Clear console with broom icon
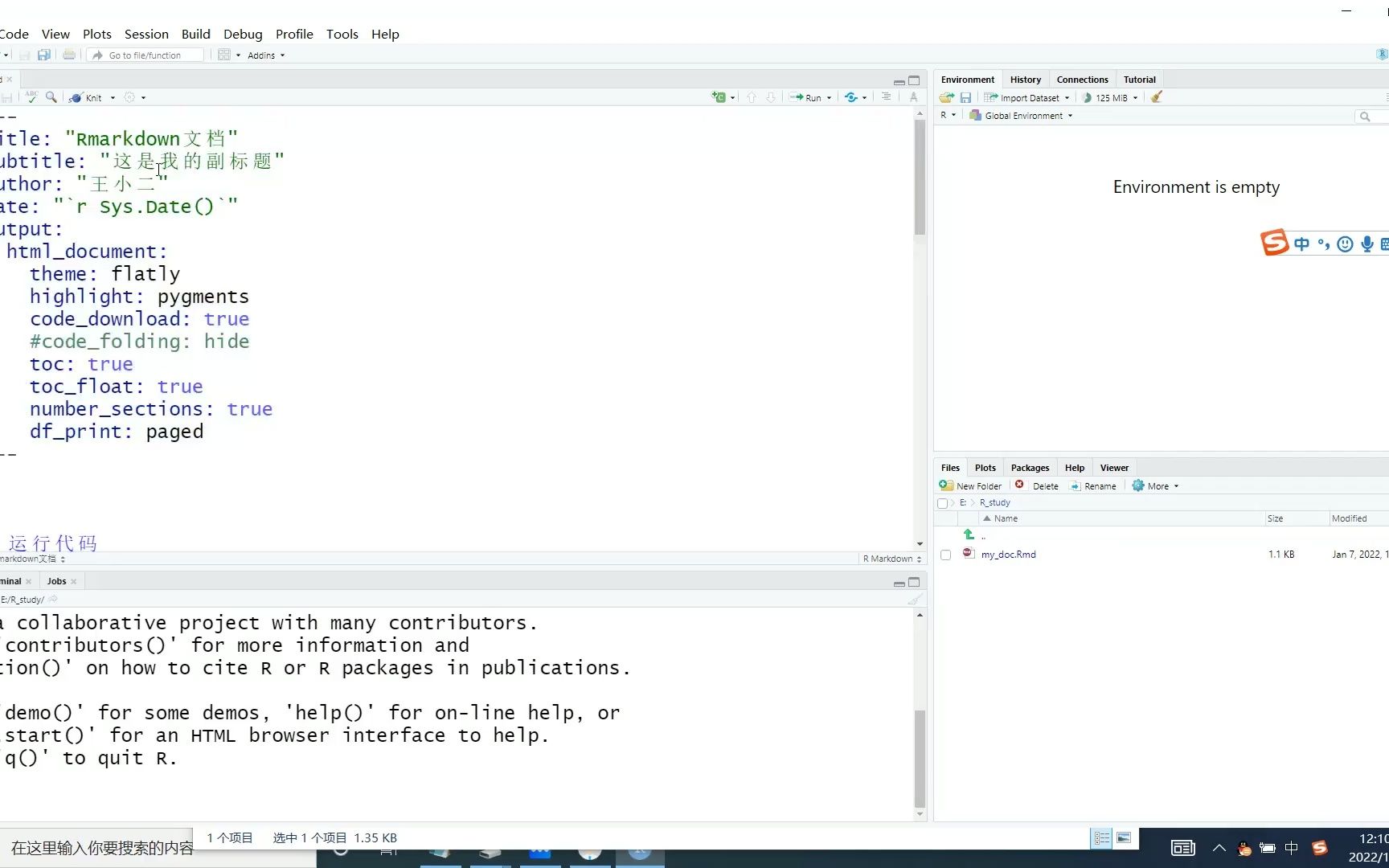 pyautogui.click(x=914, y=600)
